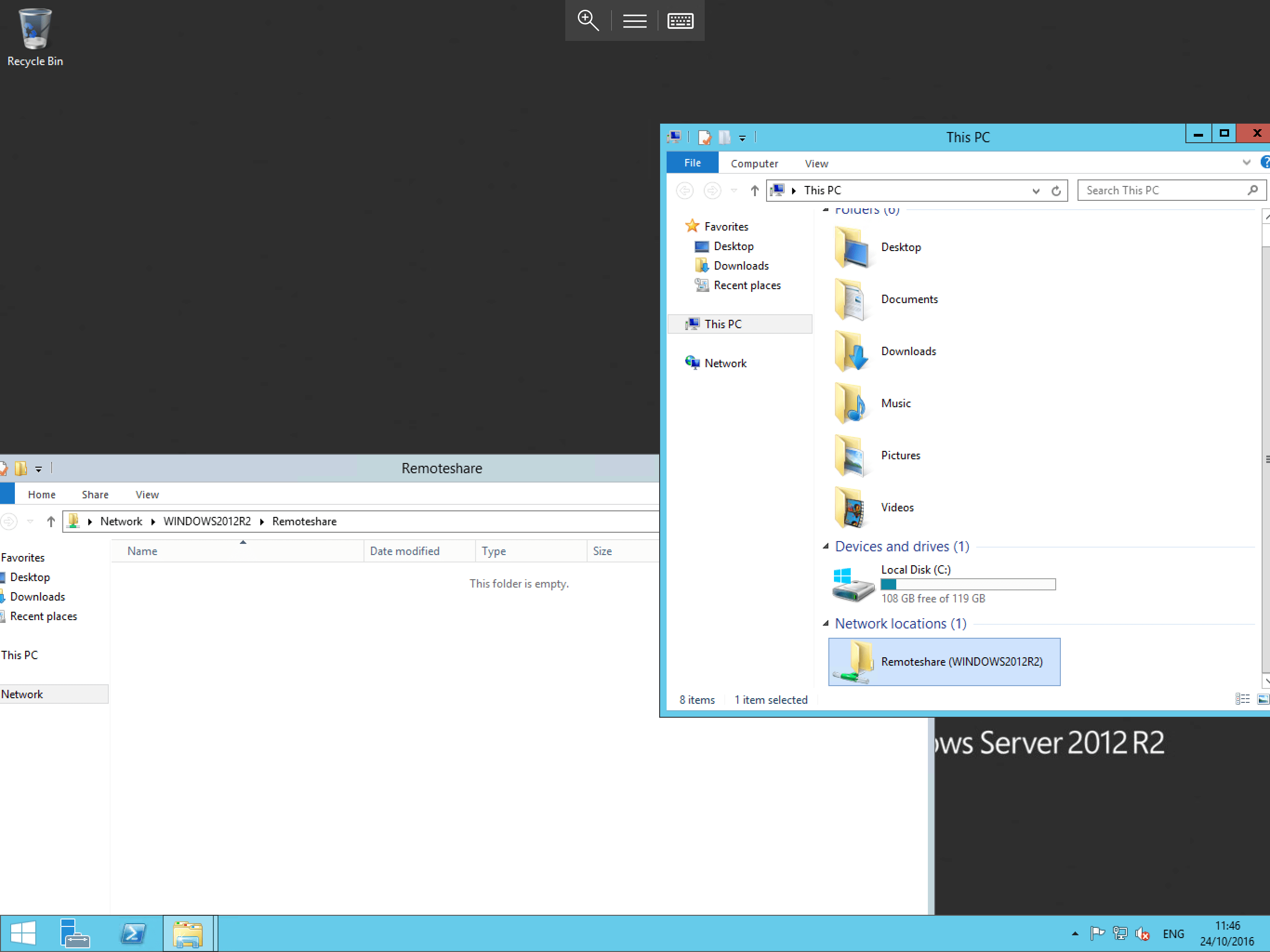Click the Start button on the taskbar

(x=23, y=933)
